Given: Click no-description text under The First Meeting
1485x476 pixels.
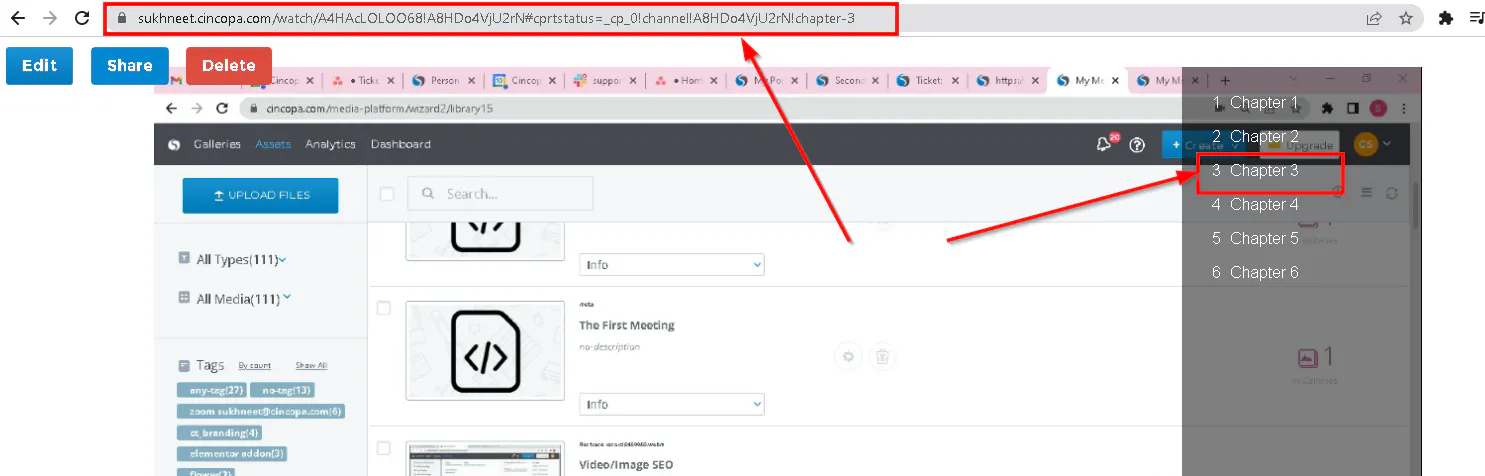Looking at the screenshot, I should pyautogui.click(x=610, y=347).
